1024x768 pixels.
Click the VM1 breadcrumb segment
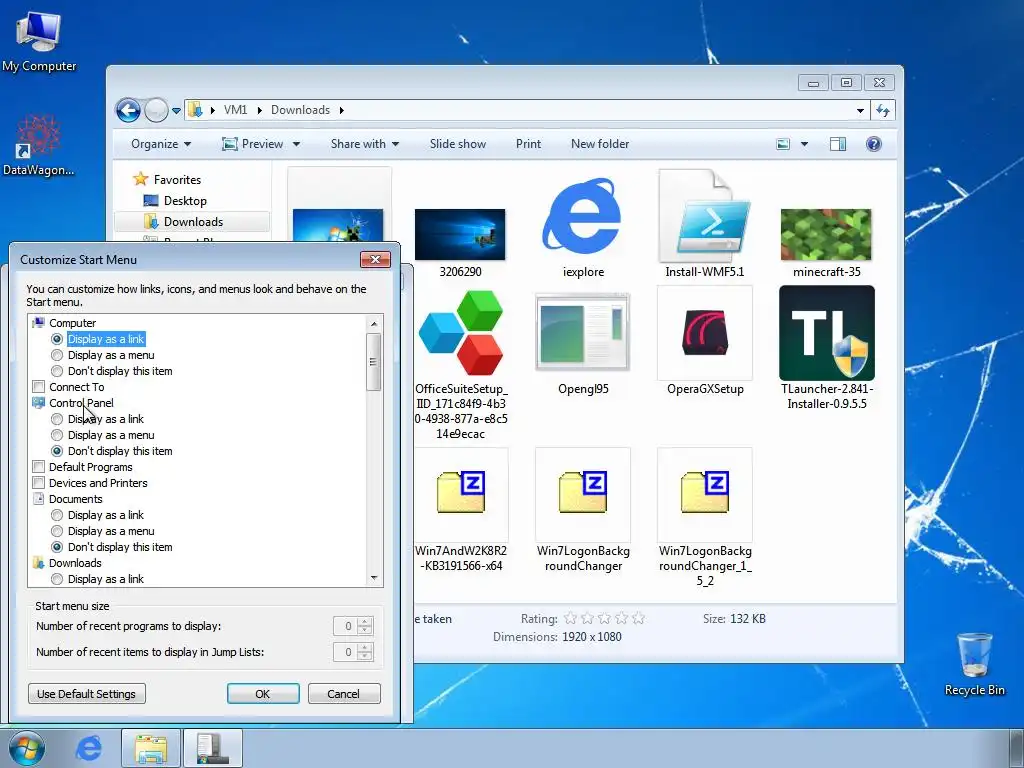tap(235, 110)
